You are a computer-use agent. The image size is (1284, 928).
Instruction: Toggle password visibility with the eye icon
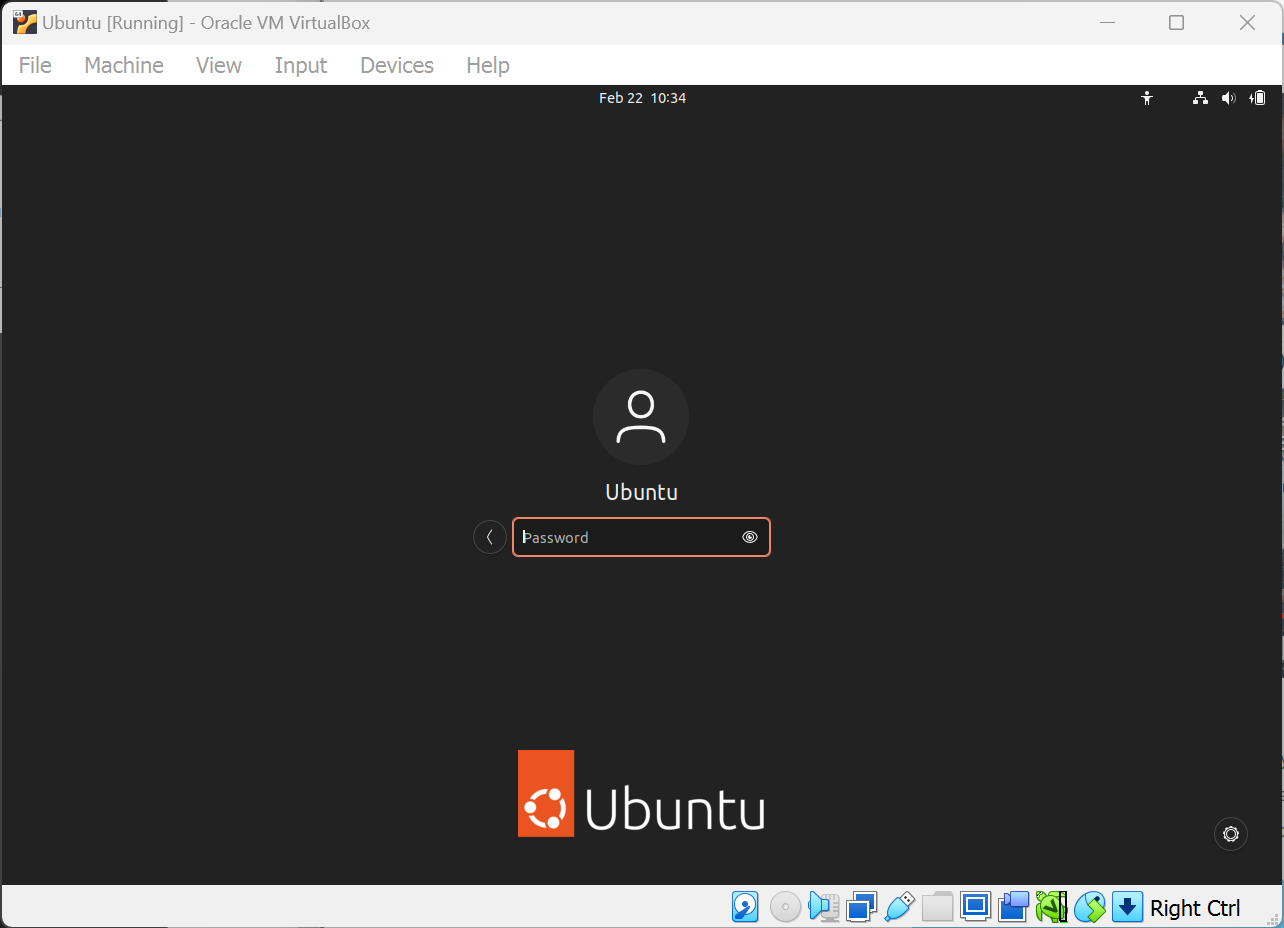point(750,537)
